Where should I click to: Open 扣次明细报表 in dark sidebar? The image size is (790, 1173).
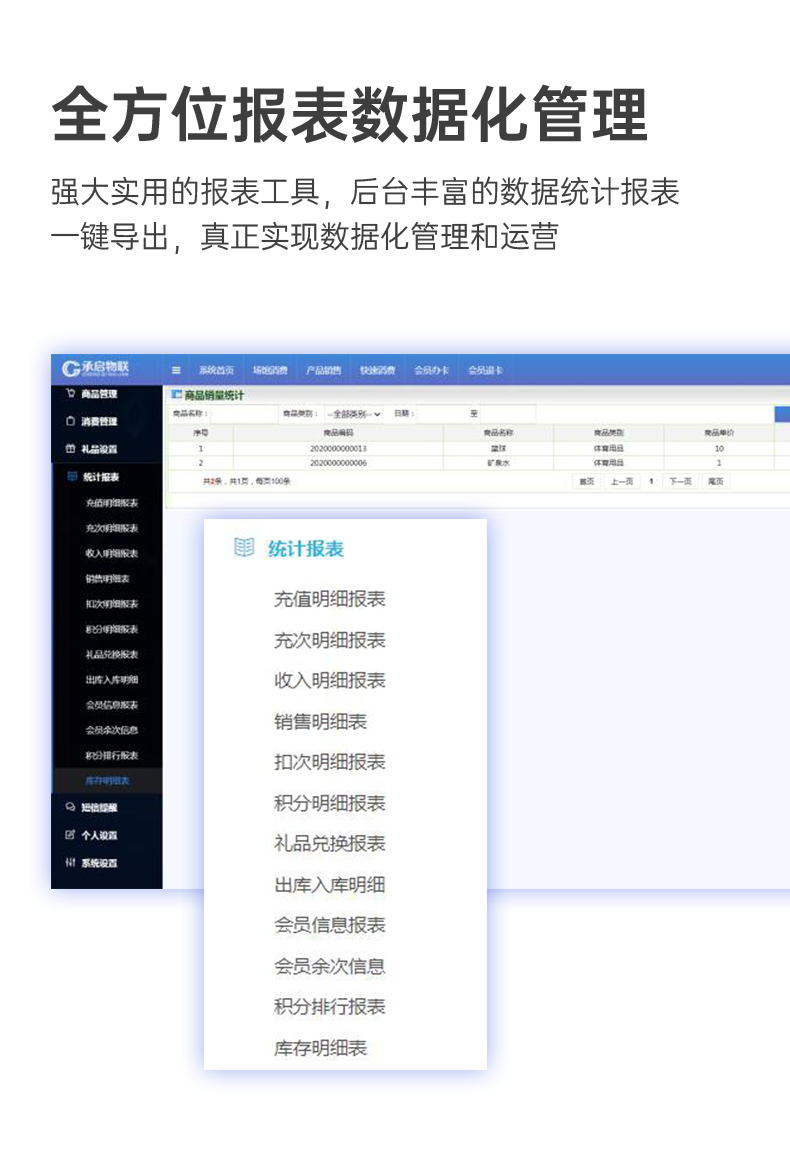tap(111, 604)
